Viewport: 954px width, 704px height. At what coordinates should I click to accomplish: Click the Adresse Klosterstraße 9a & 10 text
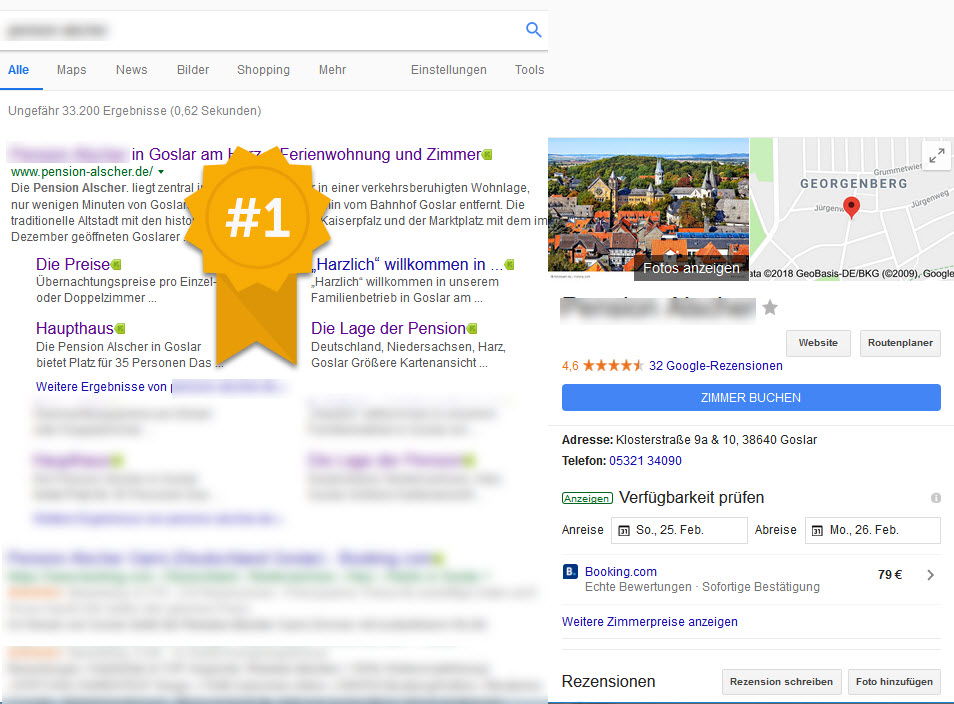[x=689, y=439]
